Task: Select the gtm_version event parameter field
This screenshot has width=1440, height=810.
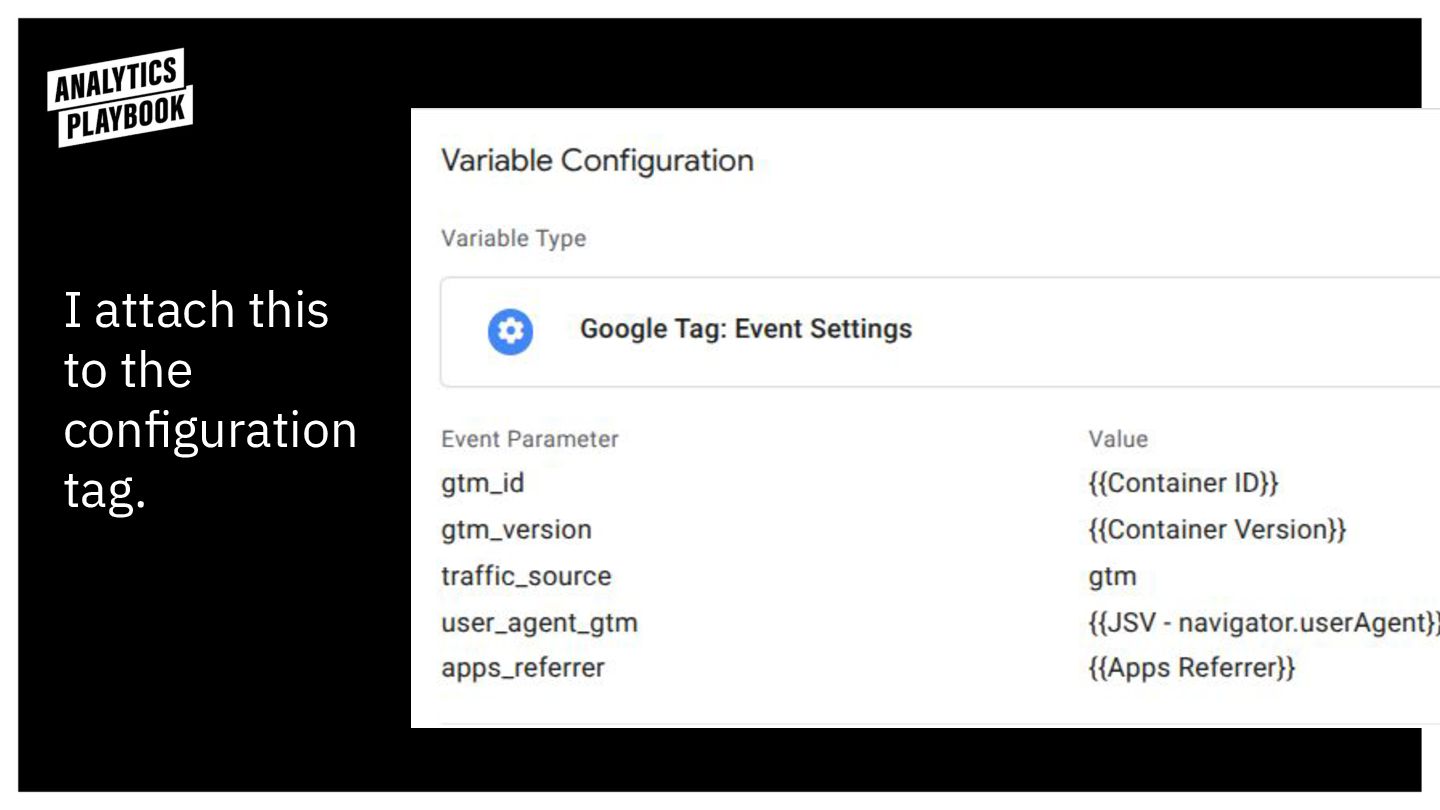Action: (516, 530)
